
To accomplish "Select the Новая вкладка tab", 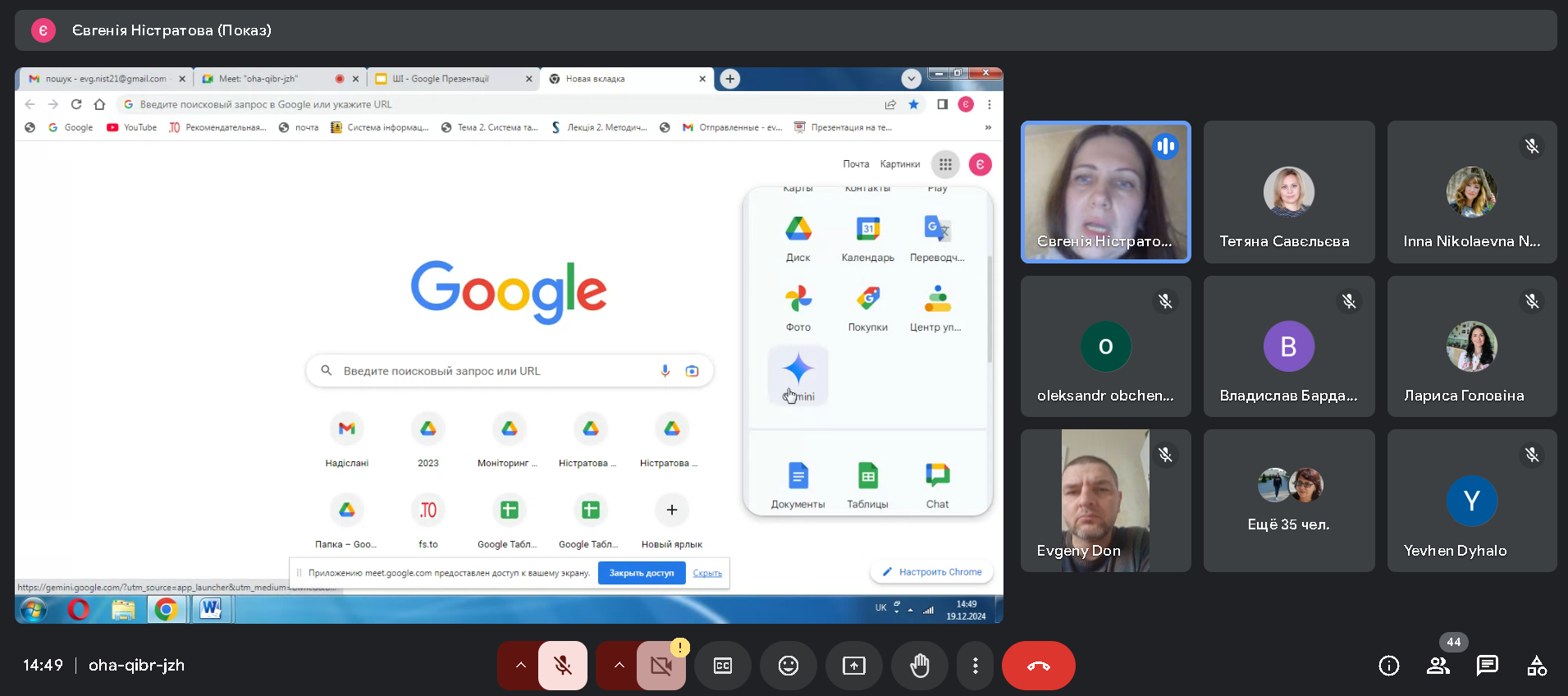I will coord(627,79).
